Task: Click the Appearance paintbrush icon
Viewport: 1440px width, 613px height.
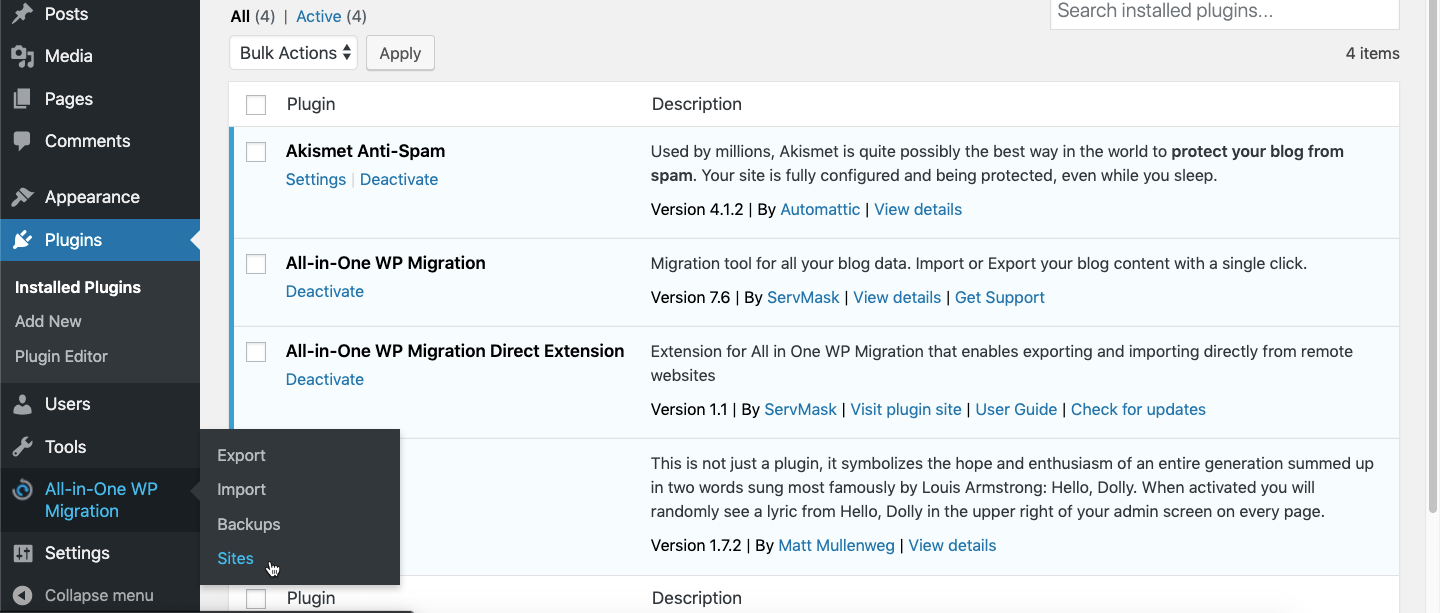Action: (x=22, y=197)
